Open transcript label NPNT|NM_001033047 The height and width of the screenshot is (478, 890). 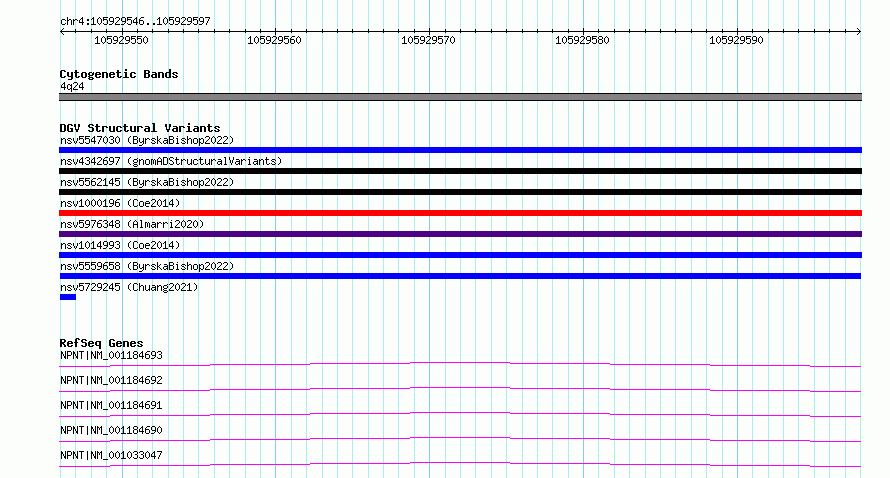click(x=111, y=455)
